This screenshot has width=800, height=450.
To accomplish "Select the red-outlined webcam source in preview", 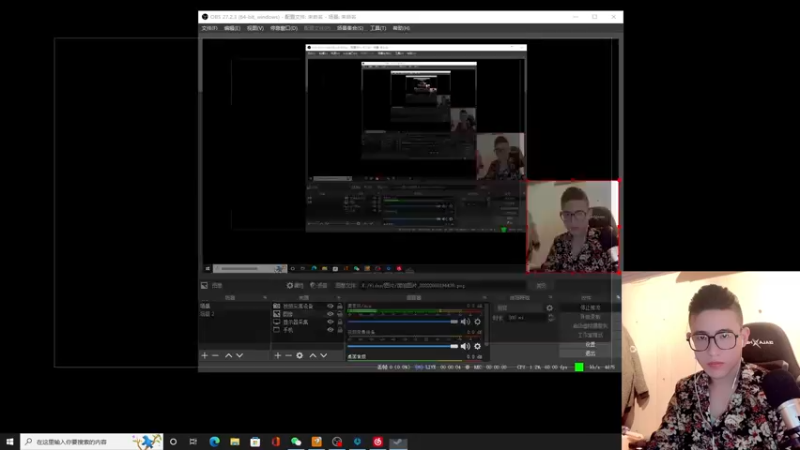I will (572, 227).
